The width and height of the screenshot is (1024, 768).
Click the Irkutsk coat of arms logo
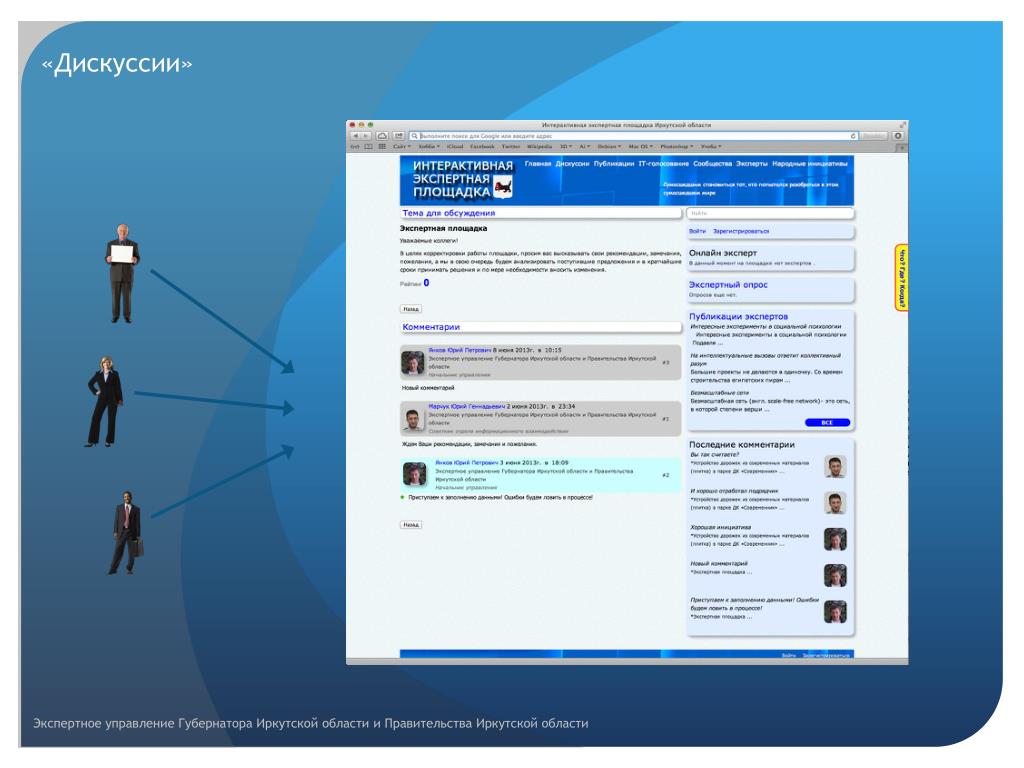click(x=503, y=189)
